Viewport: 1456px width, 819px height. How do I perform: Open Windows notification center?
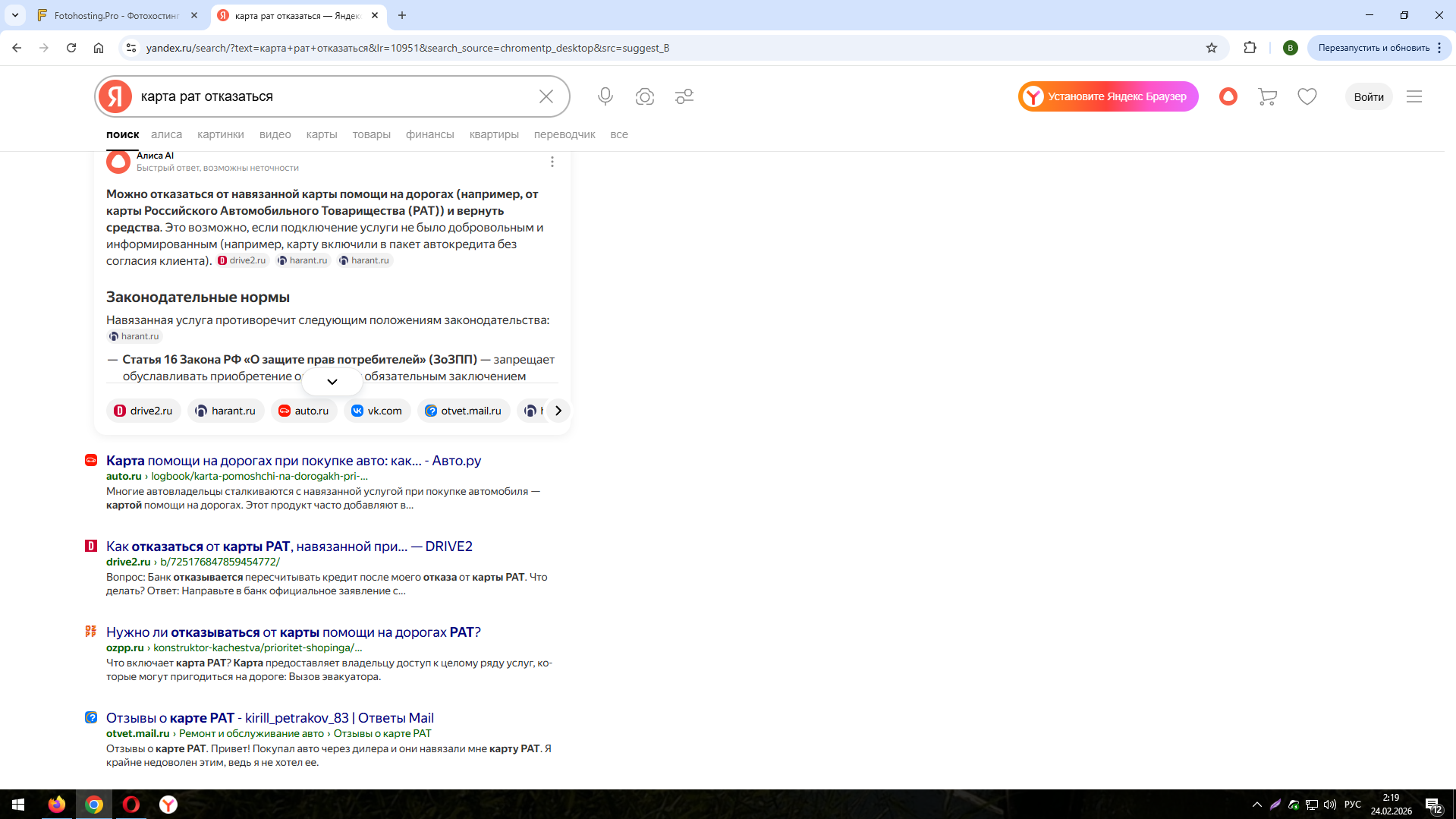[1433, 805]
